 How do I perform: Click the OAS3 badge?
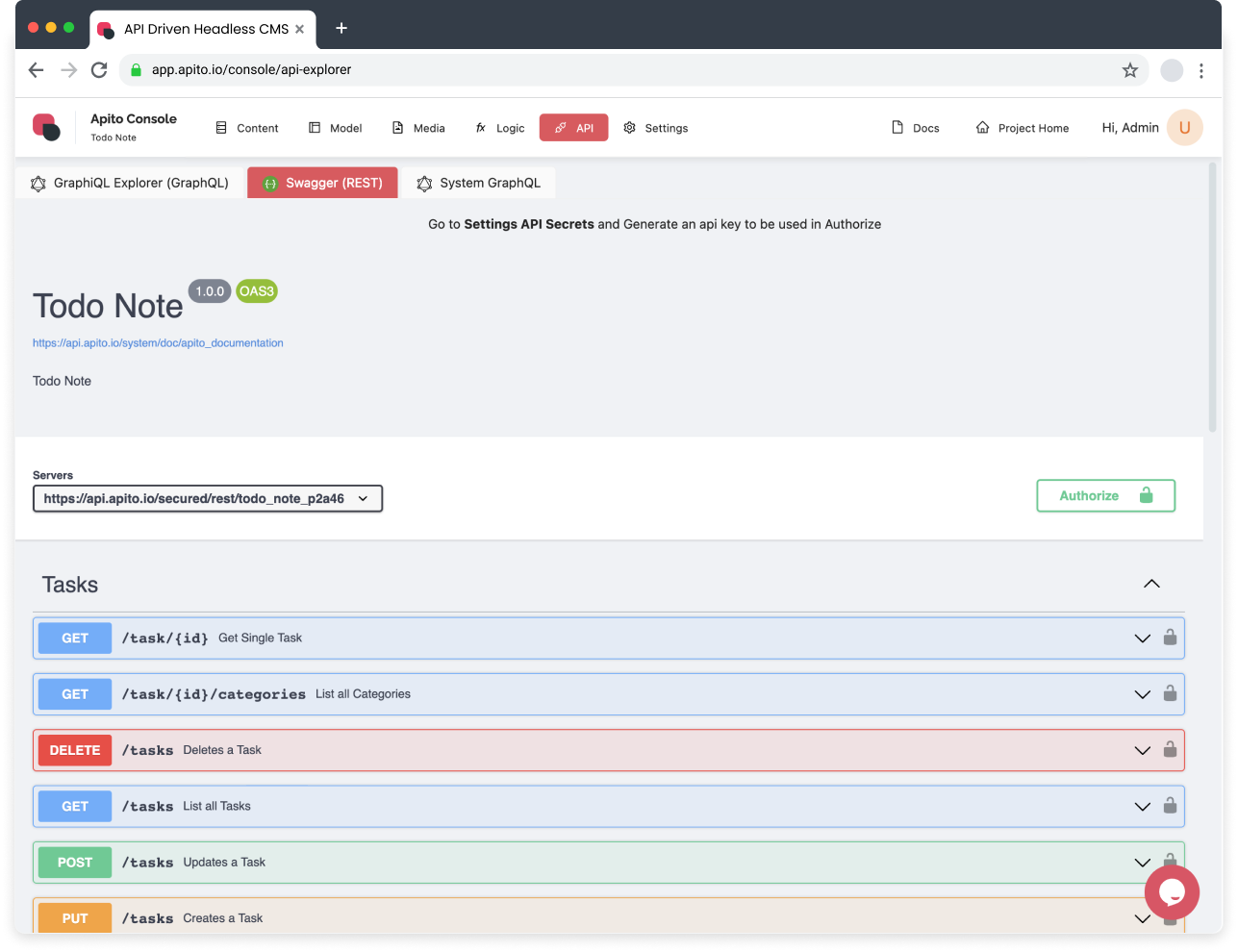(x=257, y=291)
